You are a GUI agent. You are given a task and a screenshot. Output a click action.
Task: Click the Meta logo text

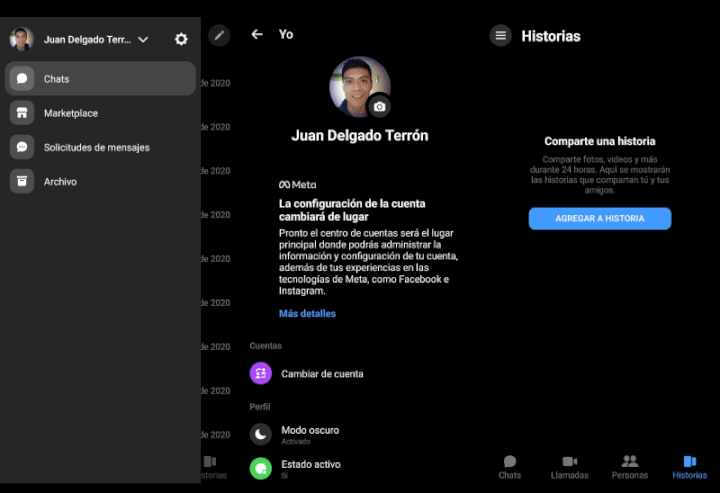tap(298, 185)
